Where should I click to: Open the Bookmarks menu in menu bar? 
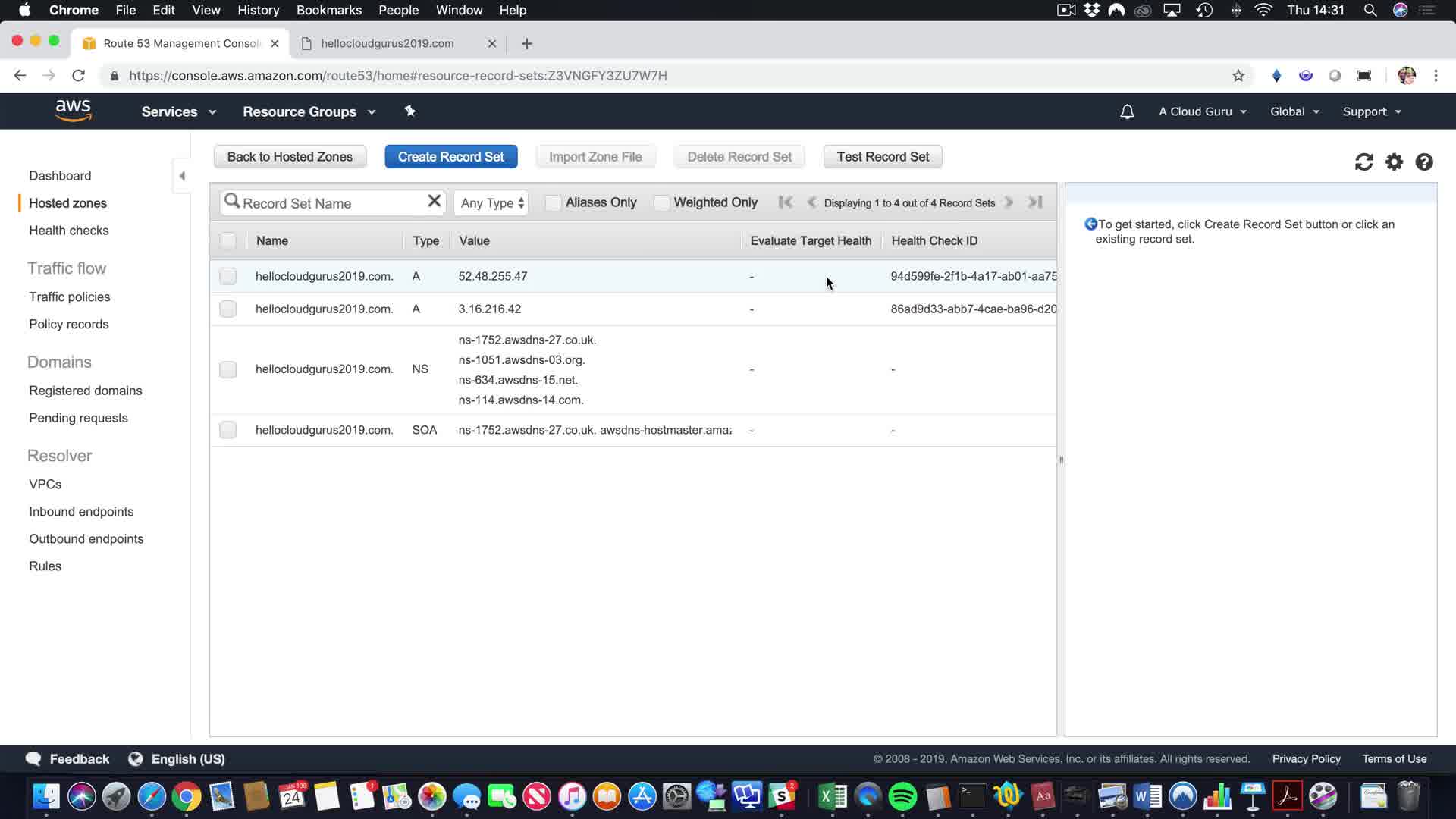pyautogui.click(x=328, y=10)
